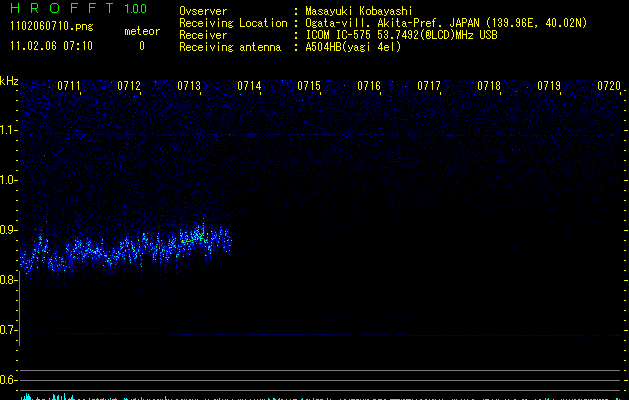
Task: Click the 0.6 frequency axis label
Action: click(x=9, y=380)
